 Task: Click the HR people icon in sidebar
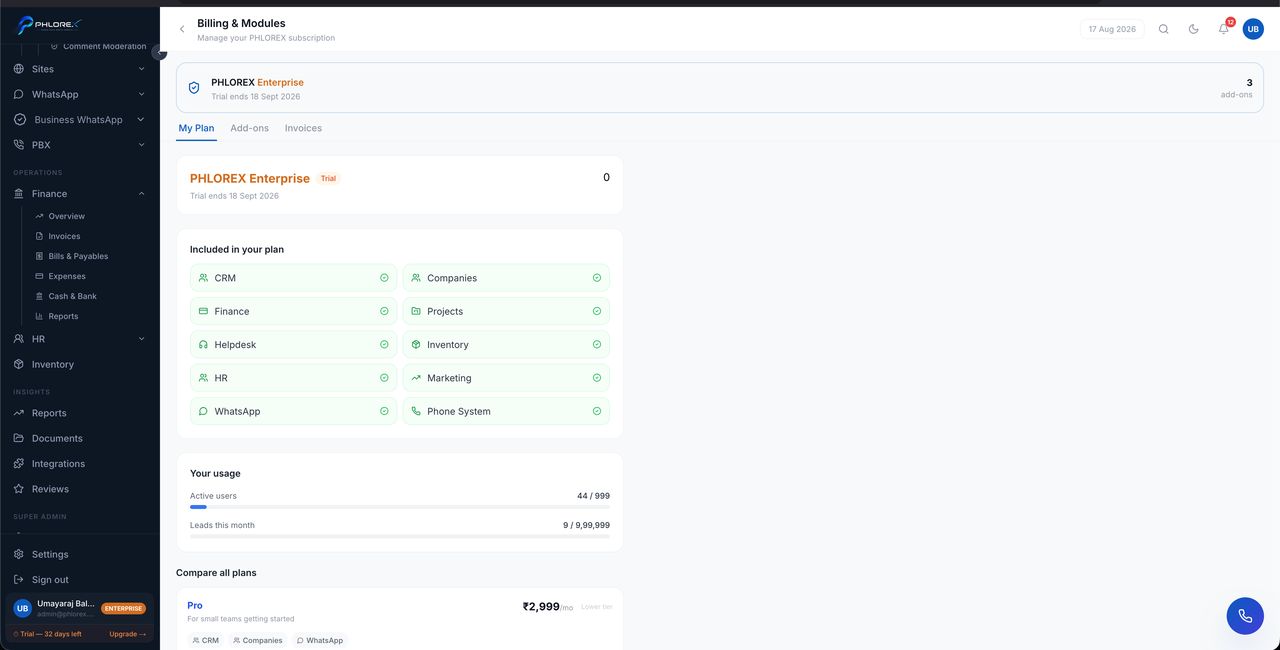point(19,339)
